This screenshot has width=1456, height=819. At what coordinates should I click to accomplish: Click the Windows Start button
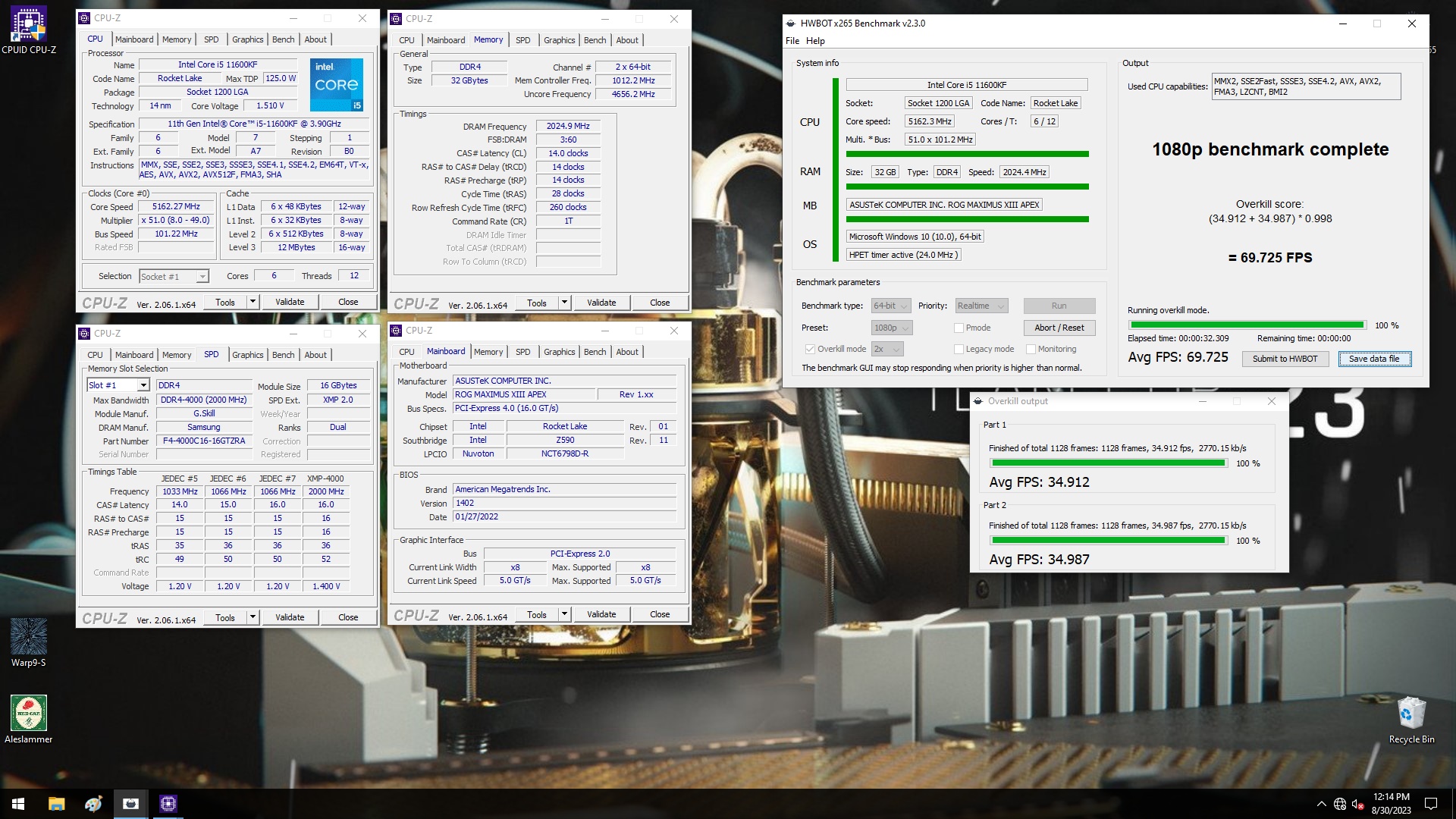(x=18, y=804)
